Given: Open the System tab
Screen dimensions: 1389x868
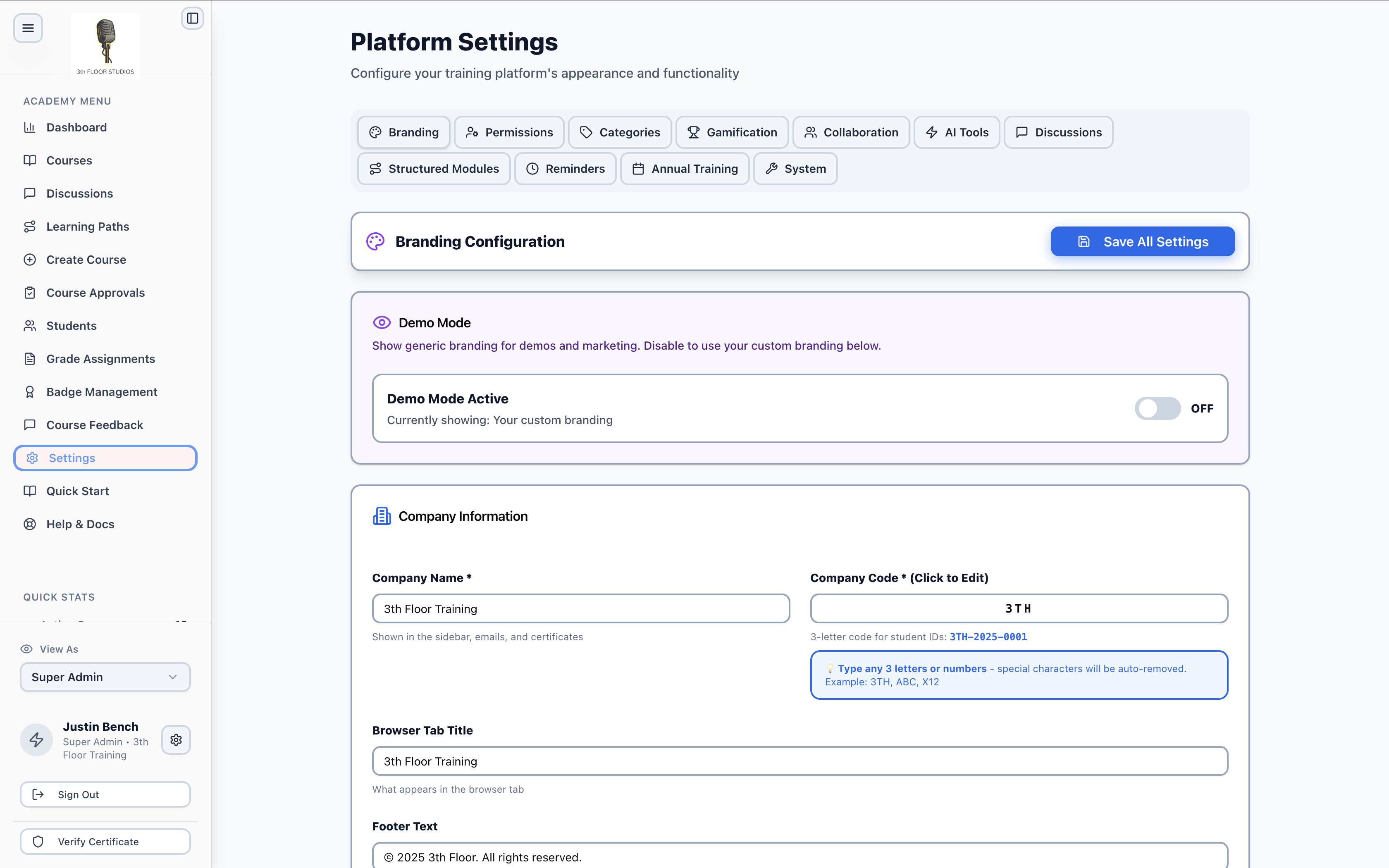Looking at the screenshot, I should pos(795,169).
